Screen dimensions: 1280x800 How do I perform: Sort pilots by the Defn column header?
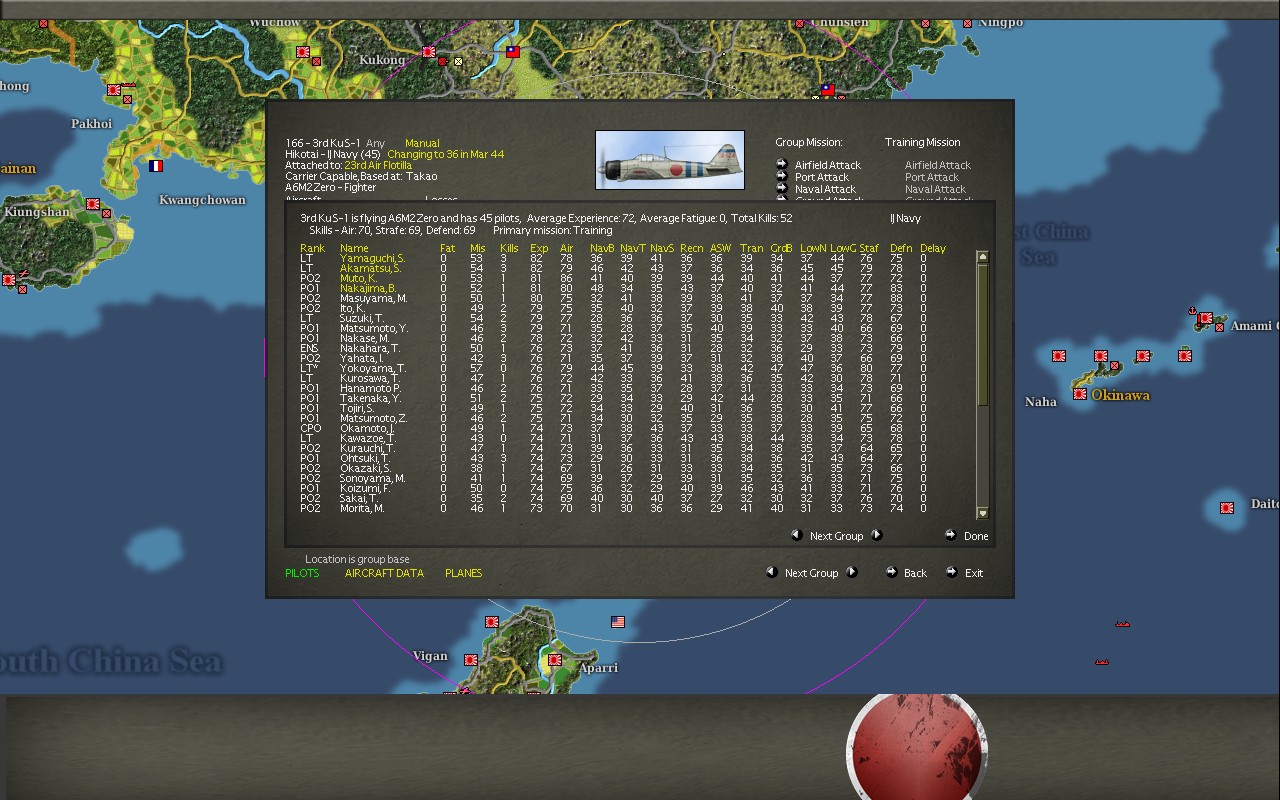[x=901, y=248]
